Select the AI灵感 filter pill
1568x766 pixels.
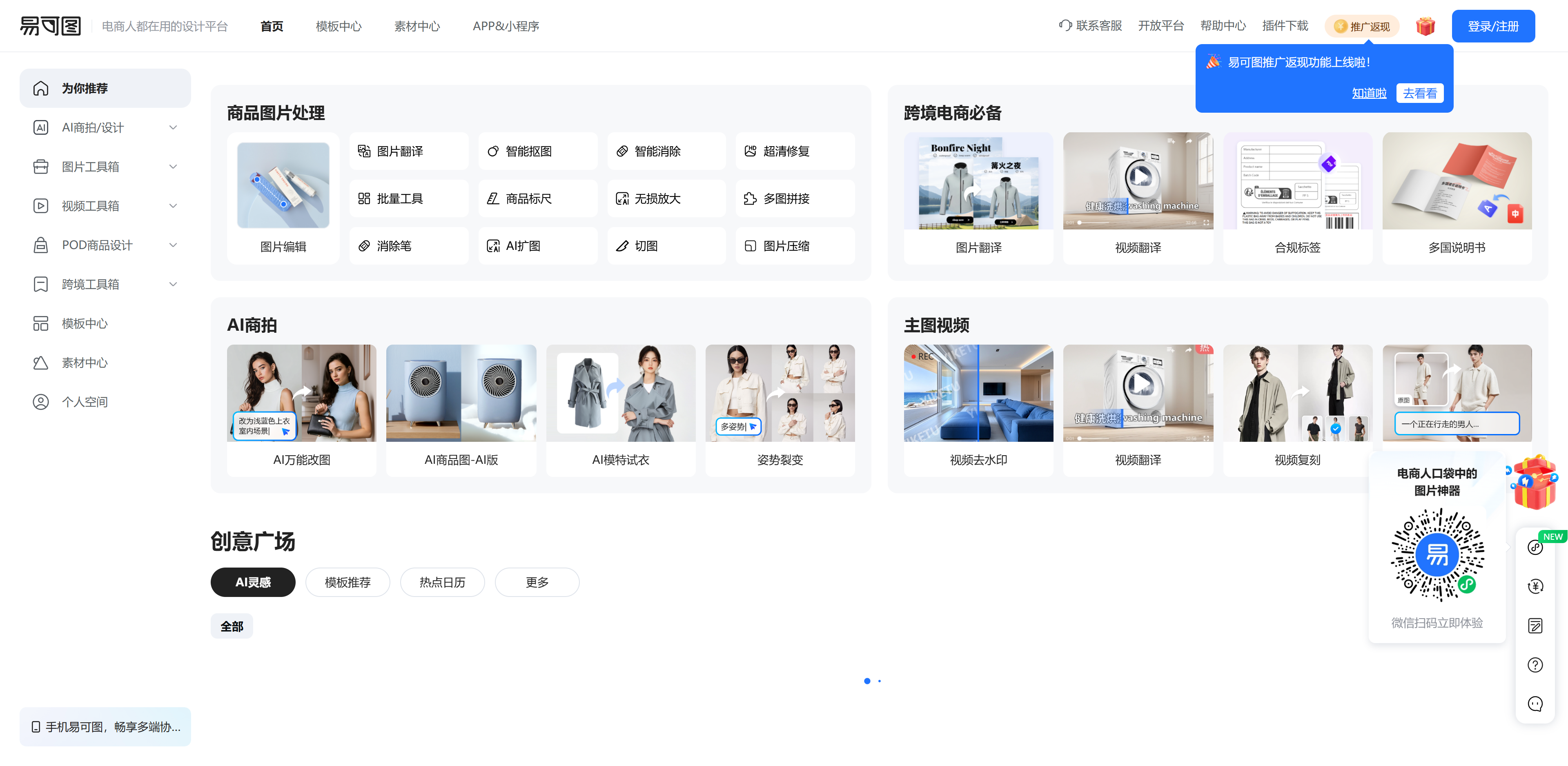[x=253, y=582]
